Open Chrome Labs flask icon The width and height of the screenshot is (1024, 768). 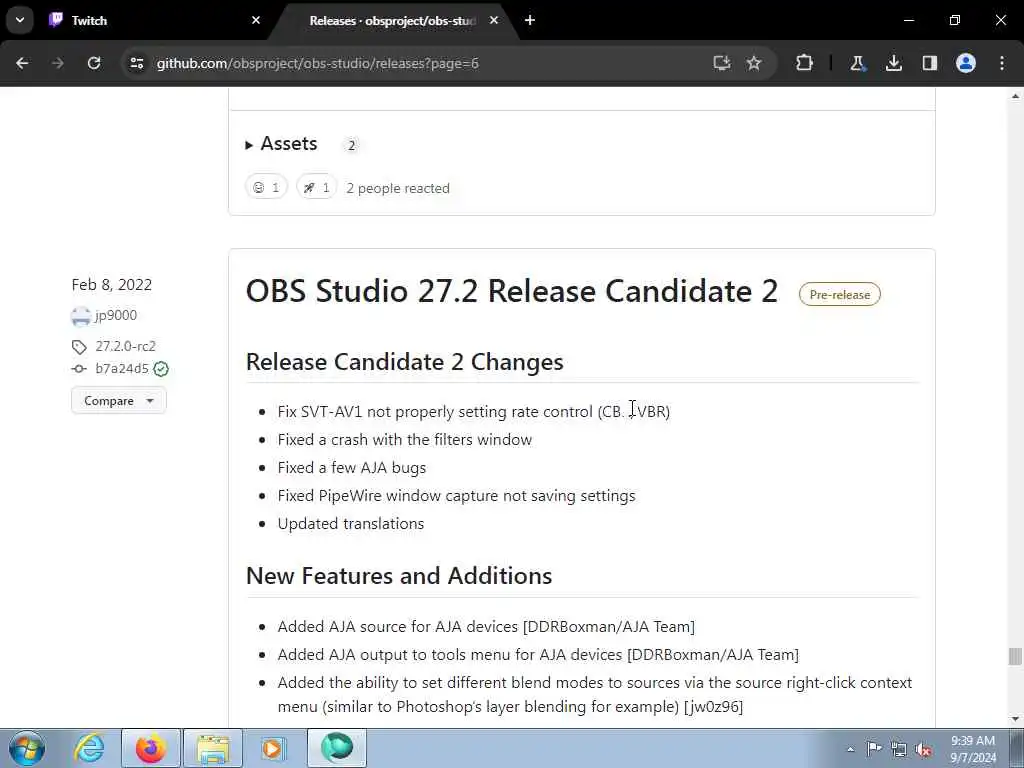[x=857, y=63]
